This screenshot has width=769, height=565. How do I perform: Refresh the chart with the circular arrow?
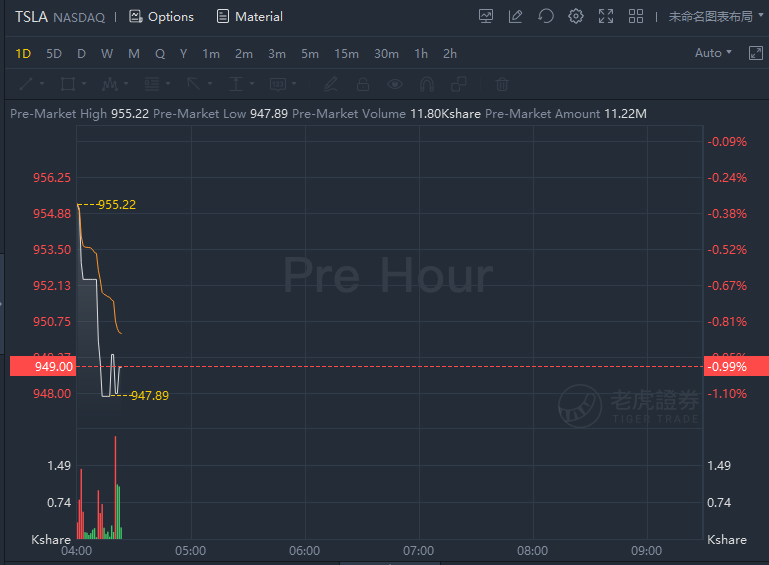coord(545,16)
